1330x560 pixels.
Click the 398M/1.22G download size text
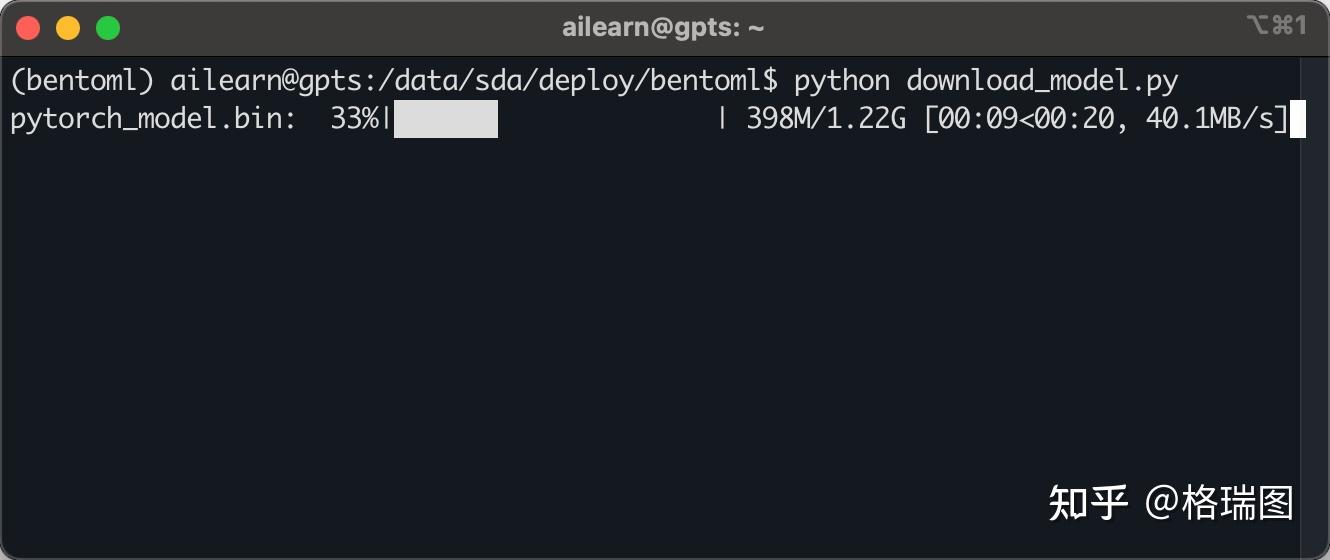pos(826,119)
